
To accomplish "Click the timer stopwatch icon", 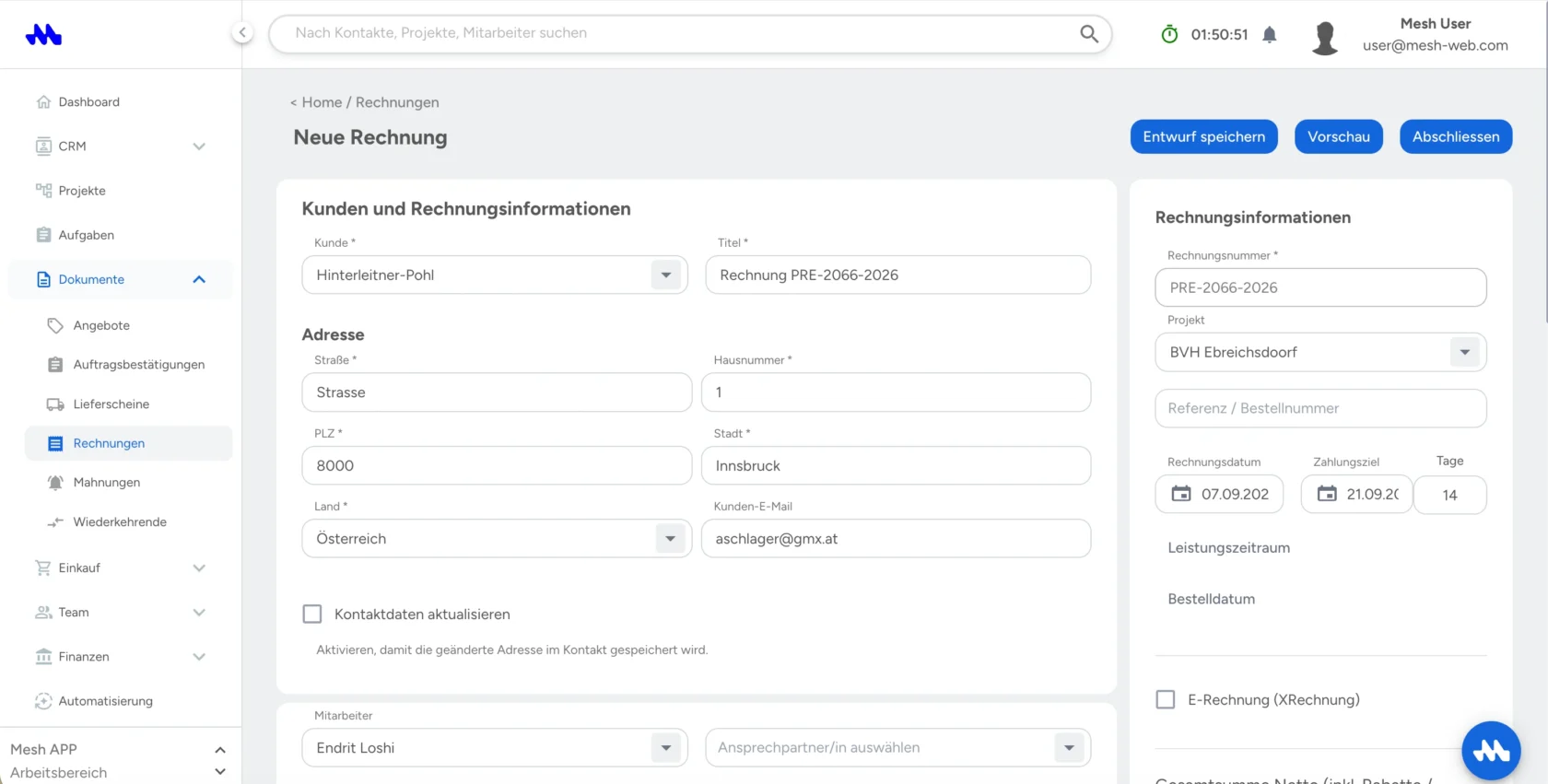I will (x=1169, y=34).
